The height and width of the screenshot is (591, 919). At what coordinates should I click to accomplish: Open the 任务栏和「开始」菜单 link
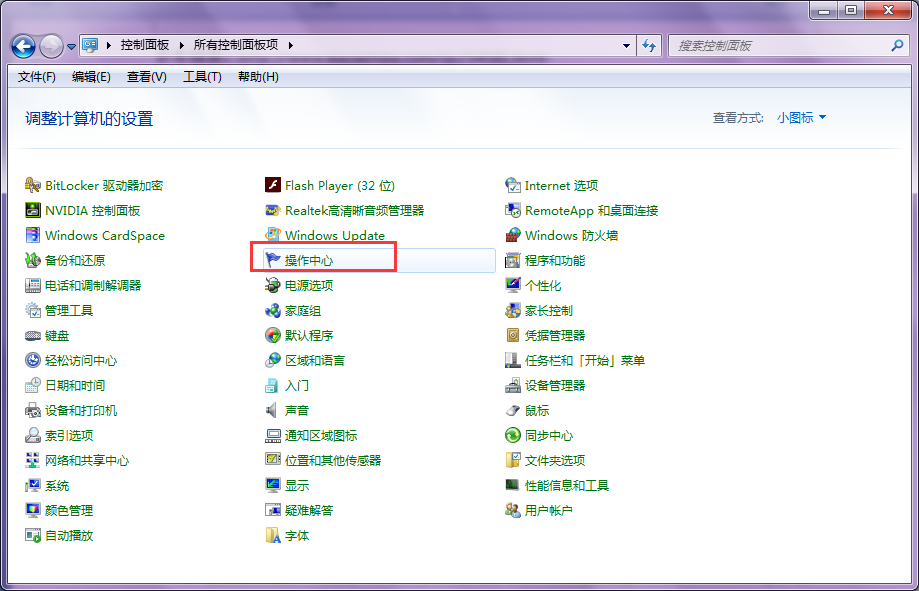pos(585,360)
